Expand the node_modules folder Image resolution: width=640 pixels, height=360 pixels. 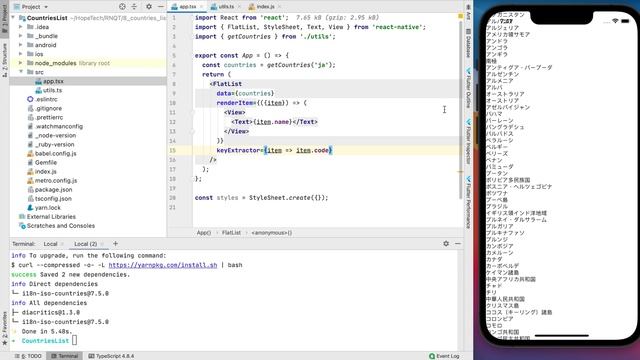(20, 63)
